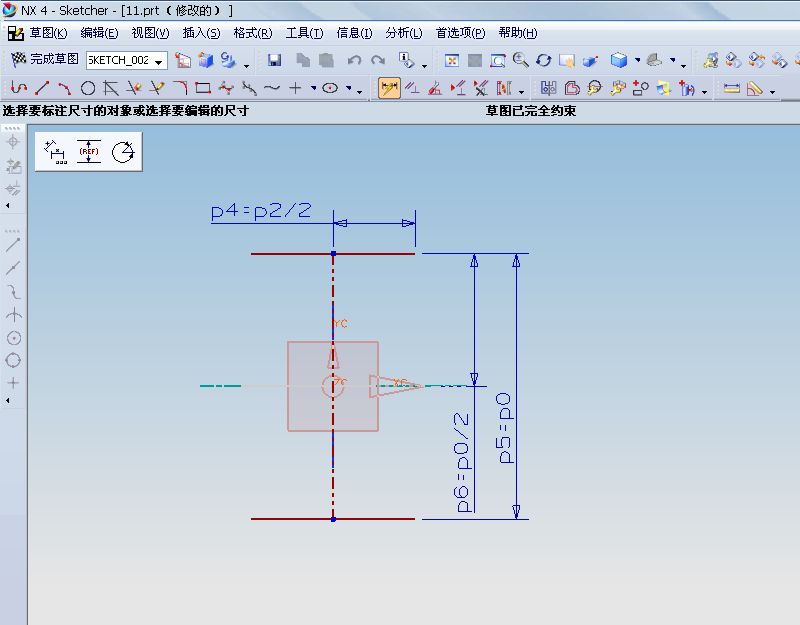Viewport: 800px width, 625px height.
Task: Open the 格式(R) Format menu
Action: (x=253, y=33)
